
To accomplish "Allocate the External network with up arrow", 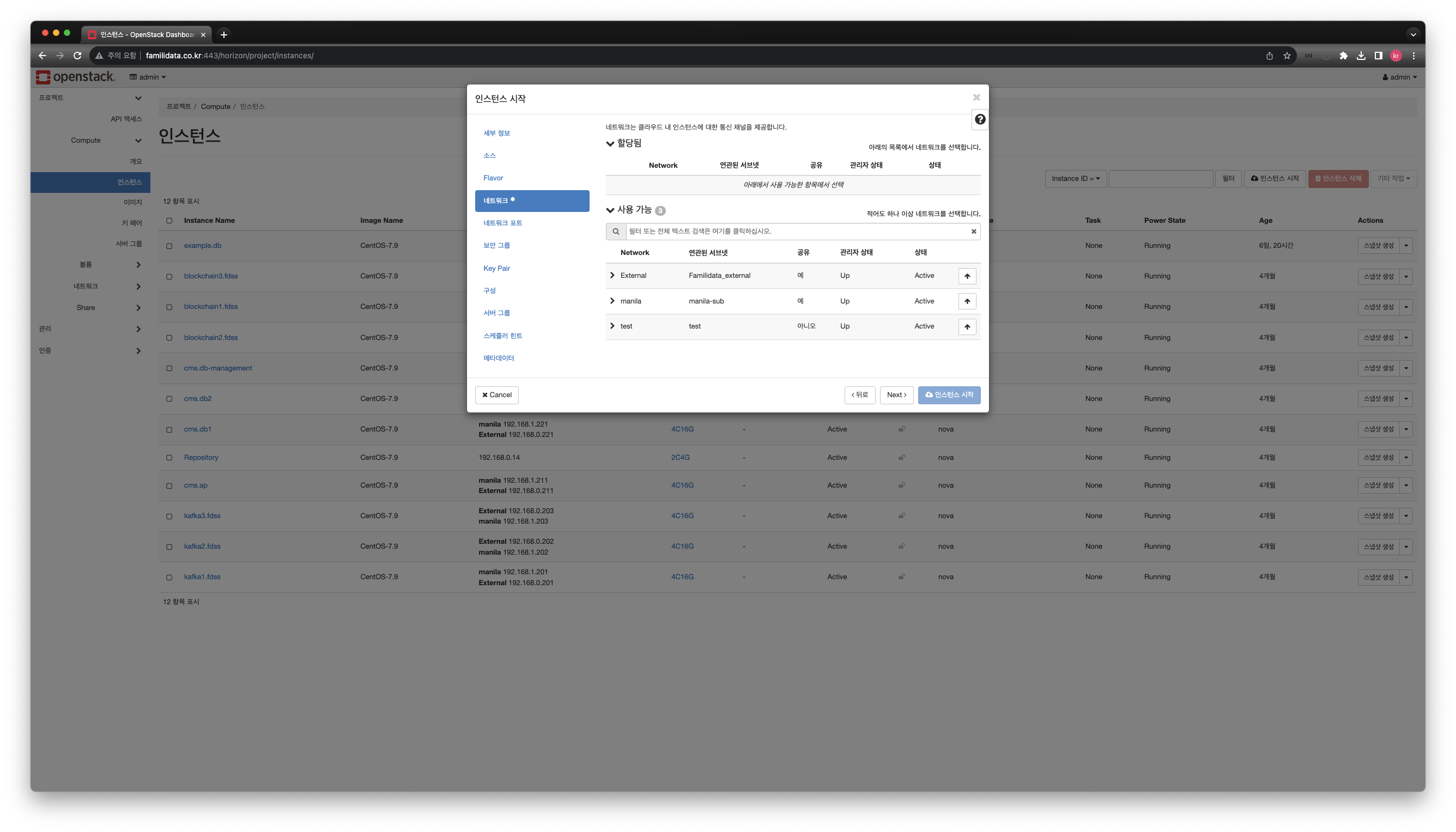I will click(x=967, y=276).
